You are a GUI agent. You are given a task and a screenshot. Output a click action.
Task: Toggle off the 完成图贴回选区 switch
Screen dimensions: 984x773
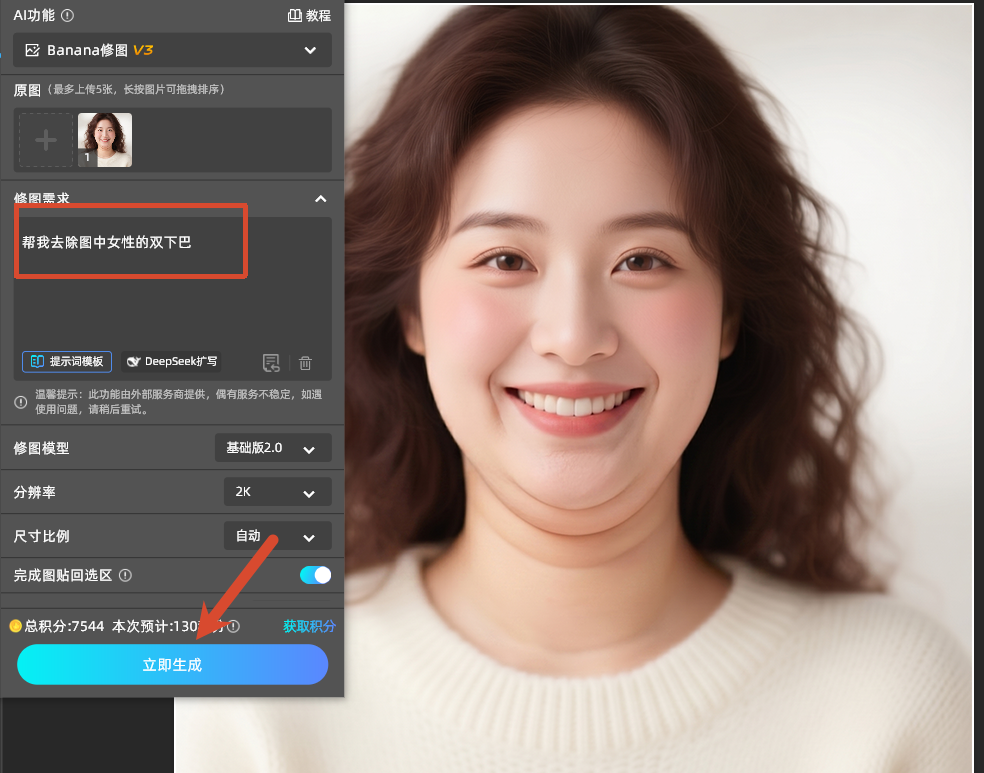(x=315, y=575)
